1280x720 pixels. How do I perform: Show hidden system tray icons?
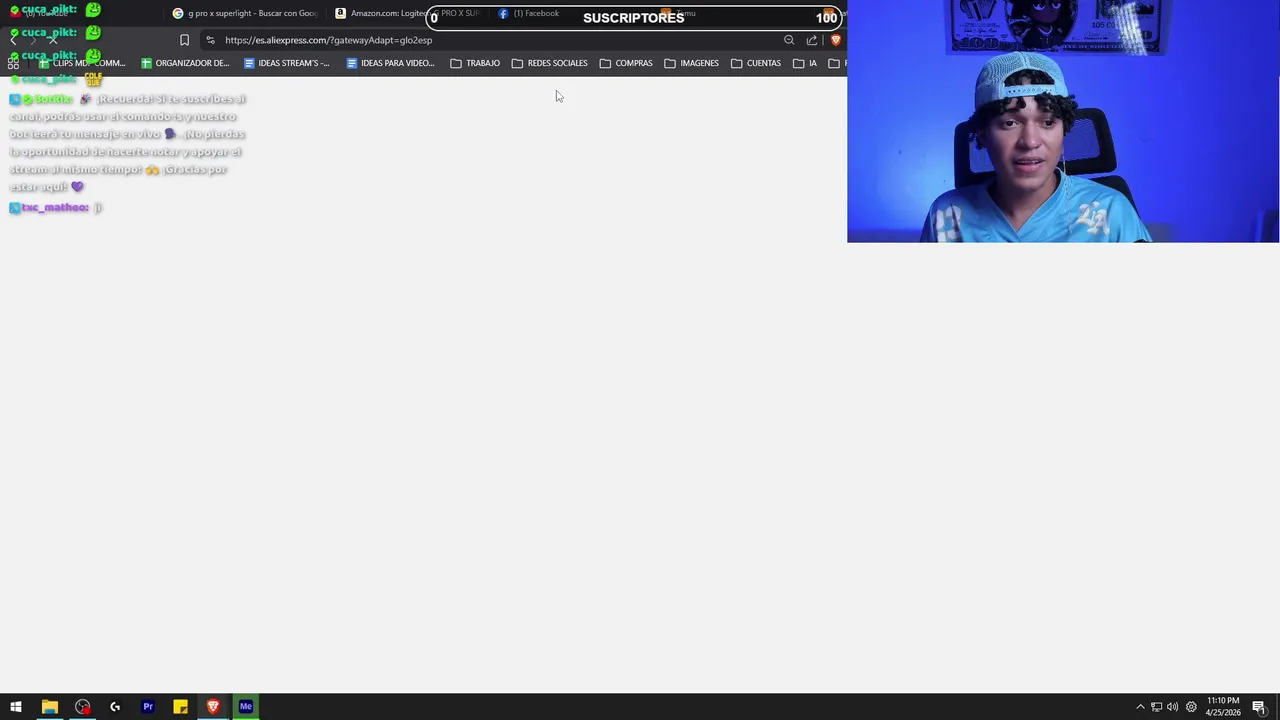1140,707
